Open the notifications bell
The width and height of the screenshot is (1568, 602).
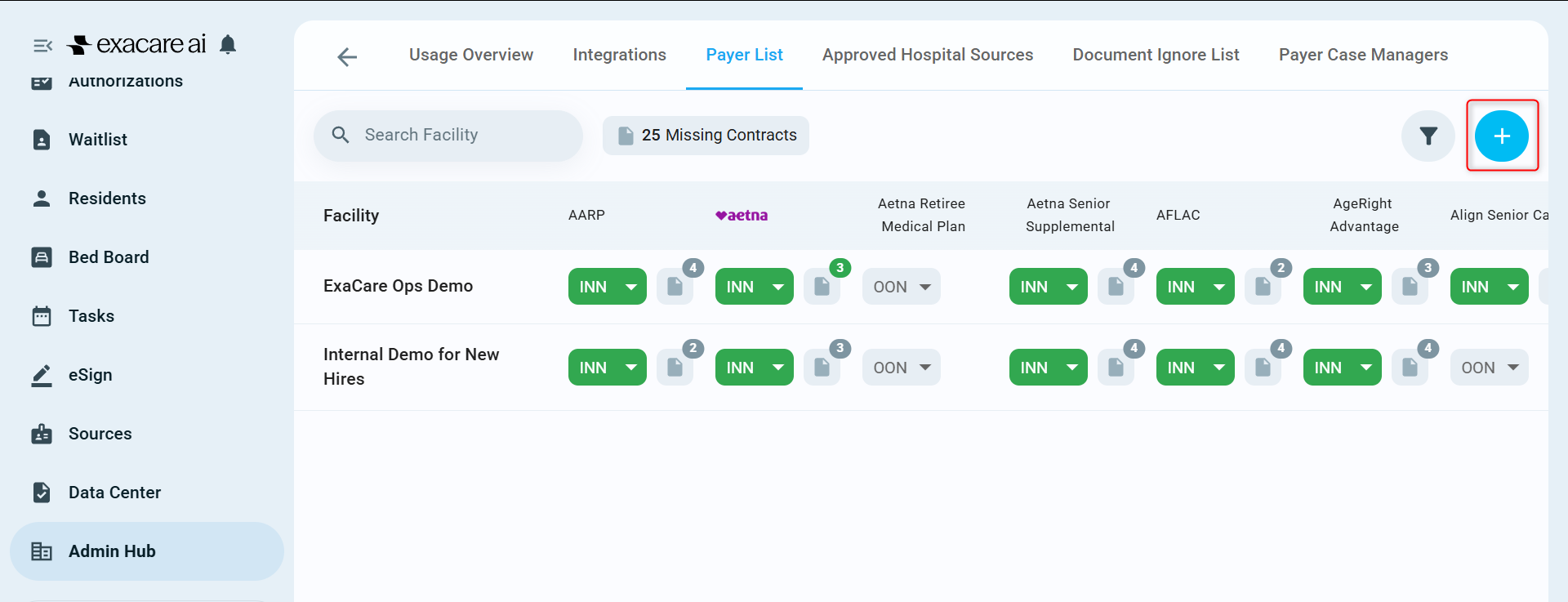[228, 44]
